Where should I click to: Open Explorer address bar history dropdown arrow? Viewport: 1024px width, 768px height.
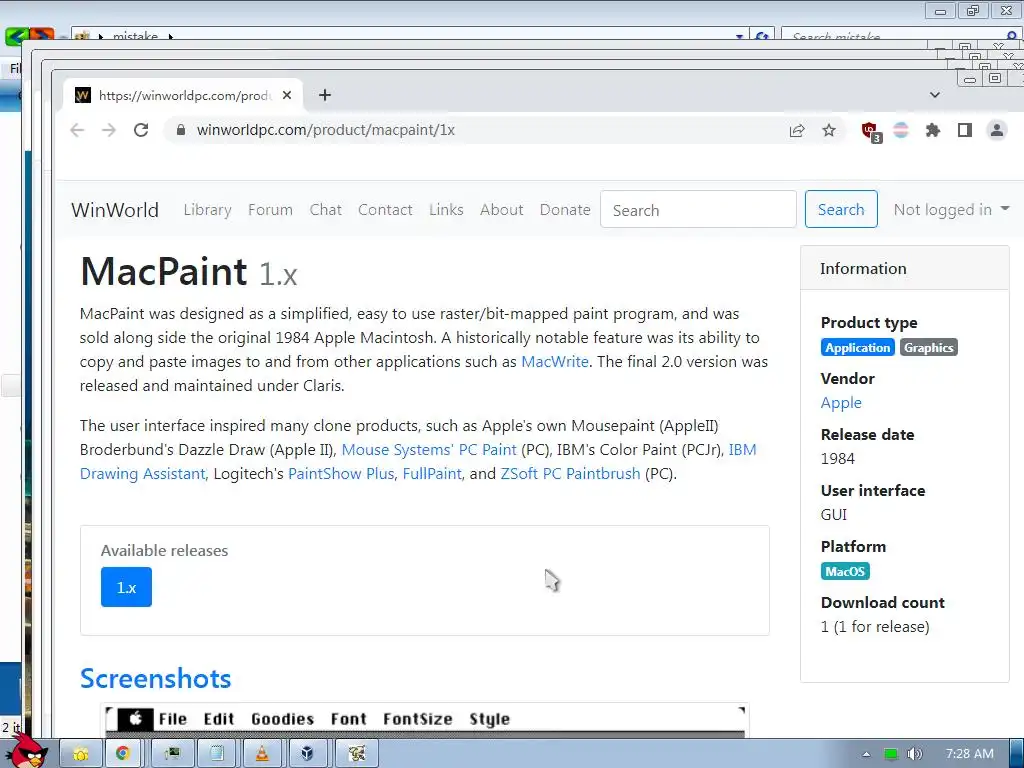(739, 37)
